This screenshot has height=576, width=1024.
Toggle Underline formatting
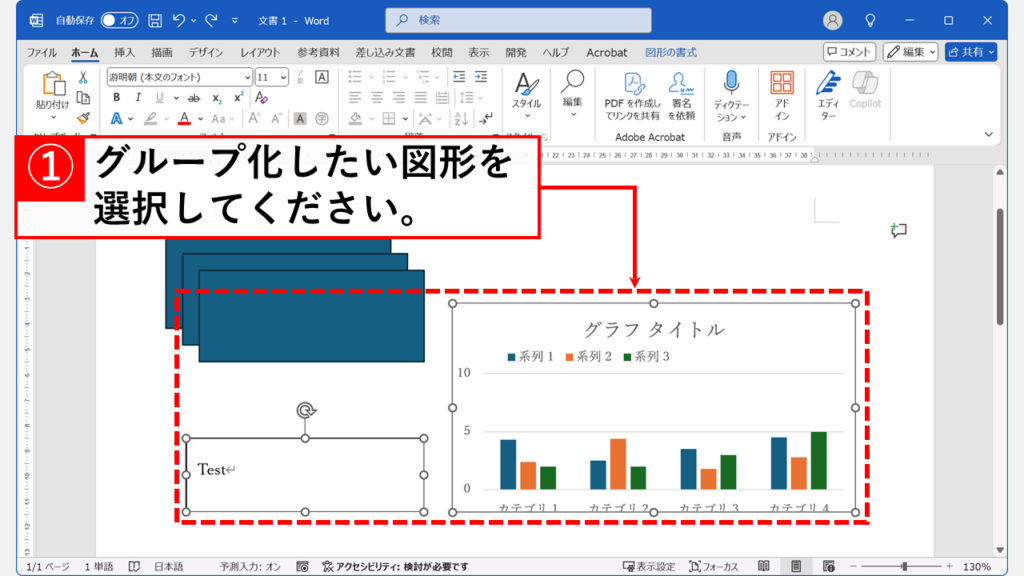coord(159,98)
